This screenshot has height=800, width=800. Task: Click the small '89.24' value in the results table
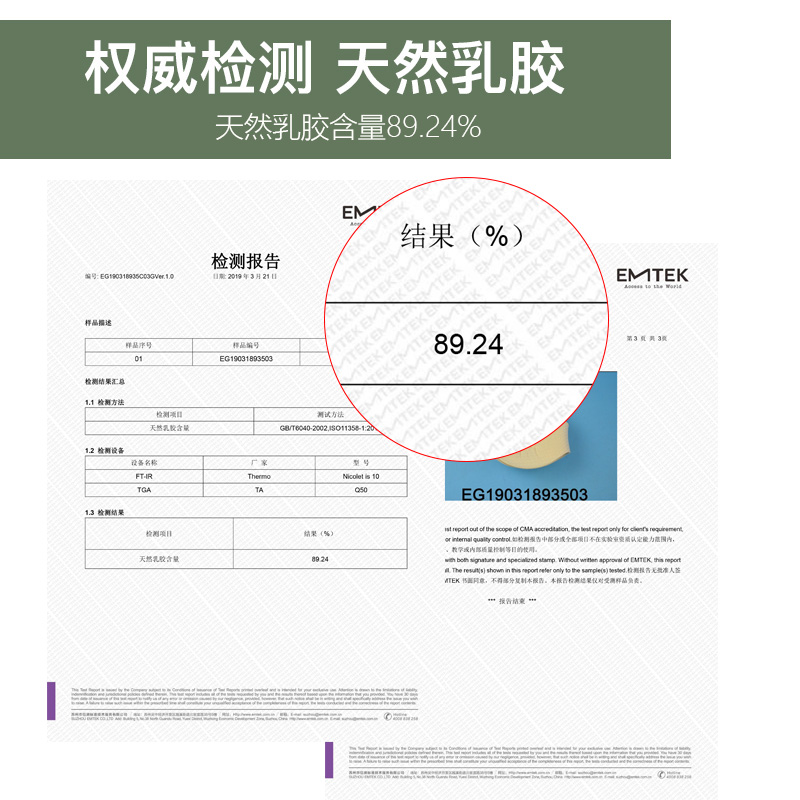[320, 559]
